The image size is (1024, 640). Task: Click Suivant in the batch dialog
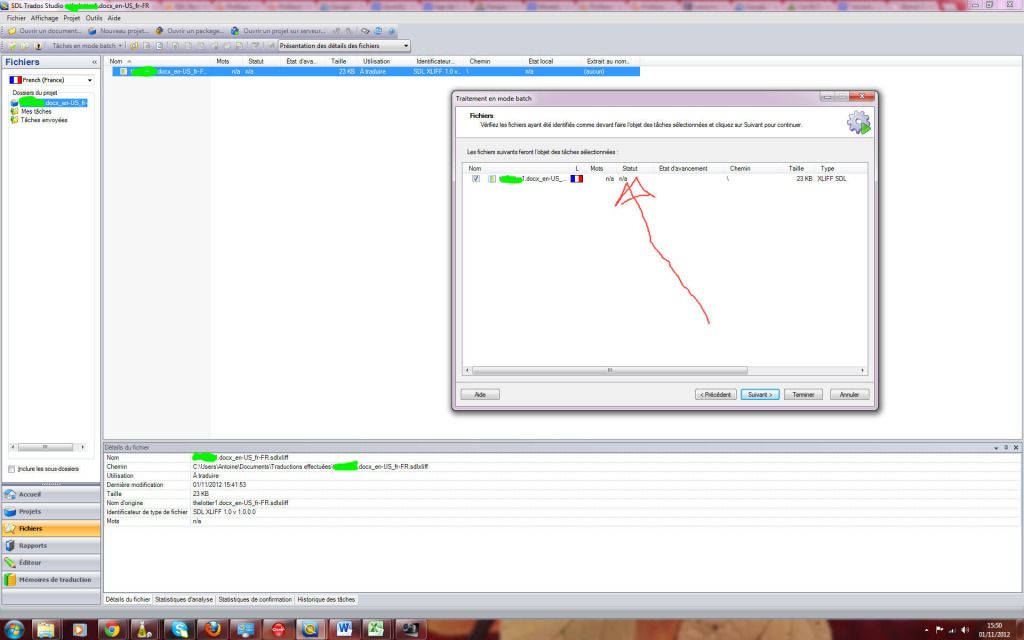pyautogui.click(x=760, y=394)
